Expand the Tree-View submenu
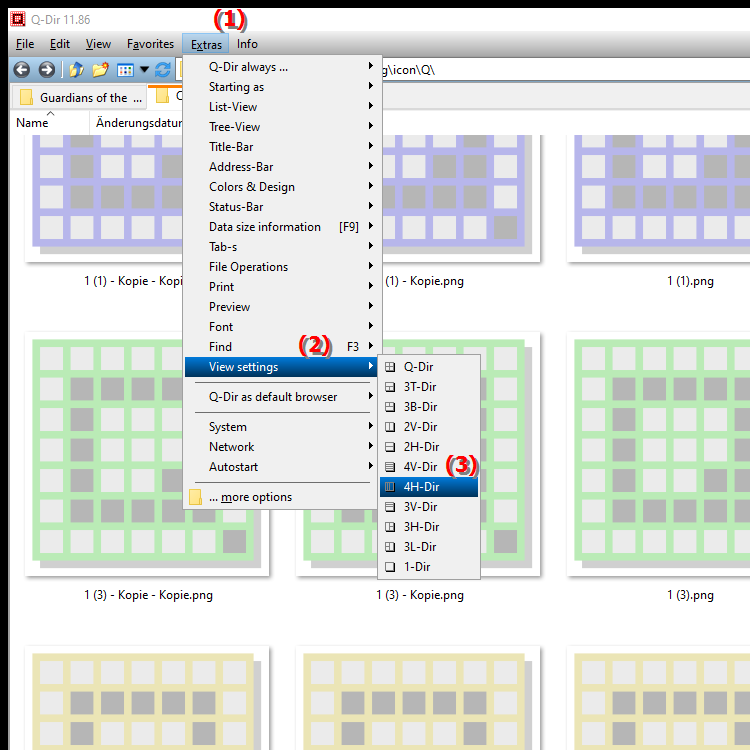 (x=283, y=127)
